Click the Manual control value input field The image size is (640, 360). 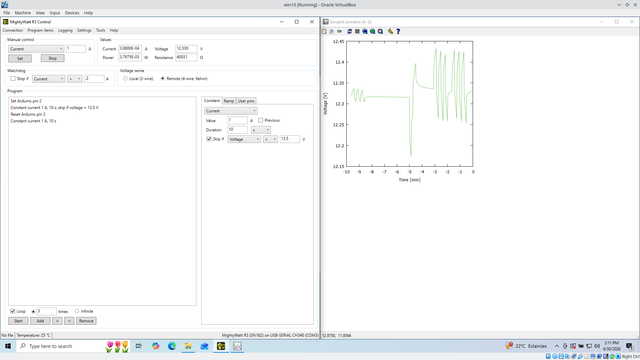coord(76,49)
